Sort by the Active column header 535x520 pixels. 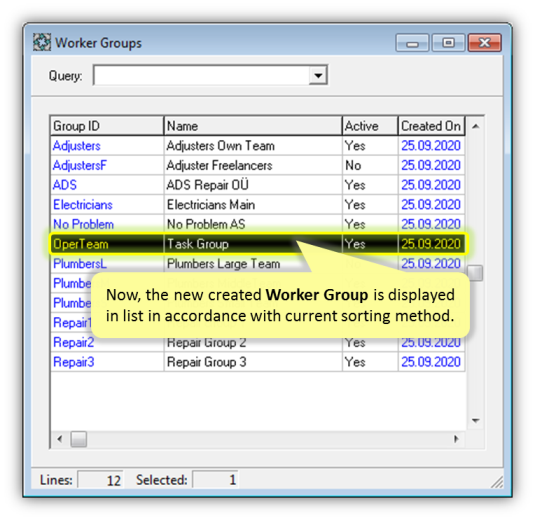click(370, 126)
